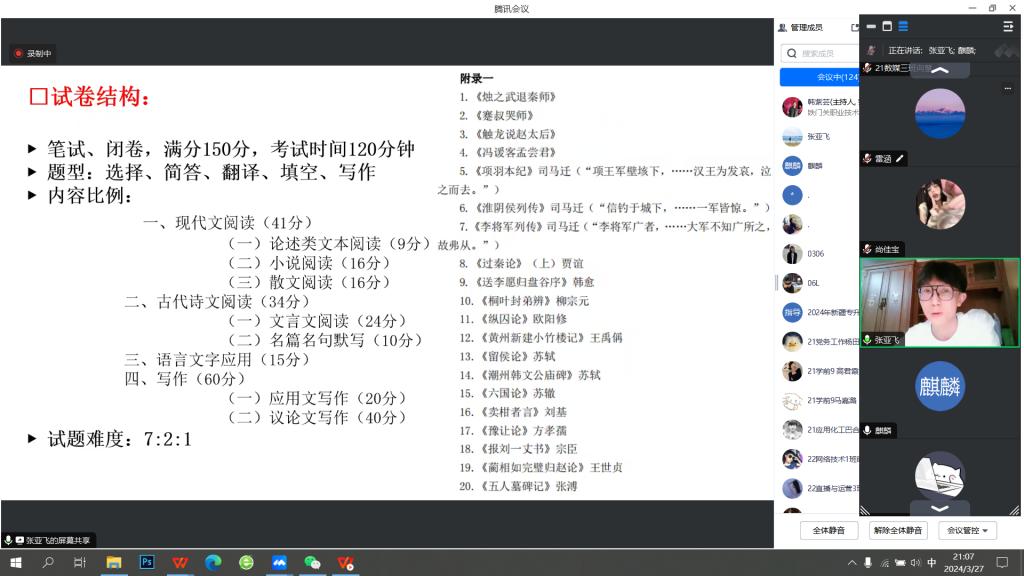This screenshot has width=1024, height=576.
Task: Toggle 麒麟's microphone icon on video tile
Action: click(x=867, y=430)
